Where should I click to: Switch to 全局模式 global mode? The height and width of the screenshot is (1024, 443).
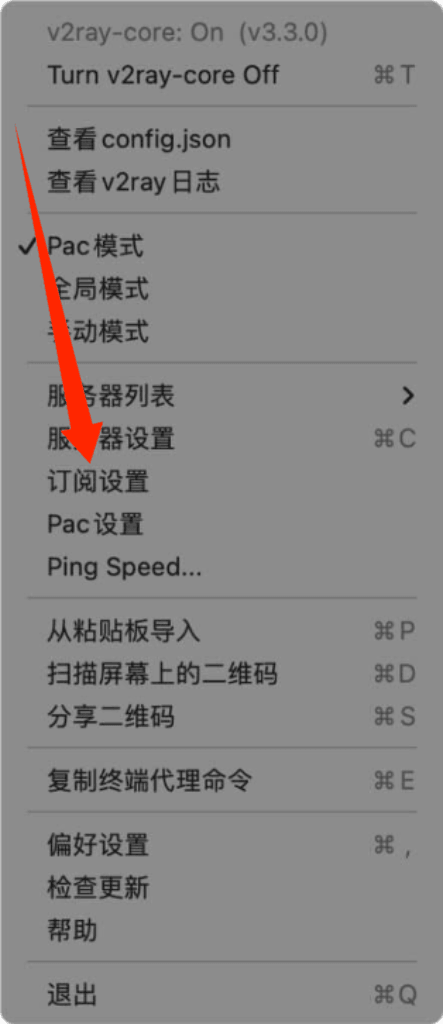[x=222, y=289]
